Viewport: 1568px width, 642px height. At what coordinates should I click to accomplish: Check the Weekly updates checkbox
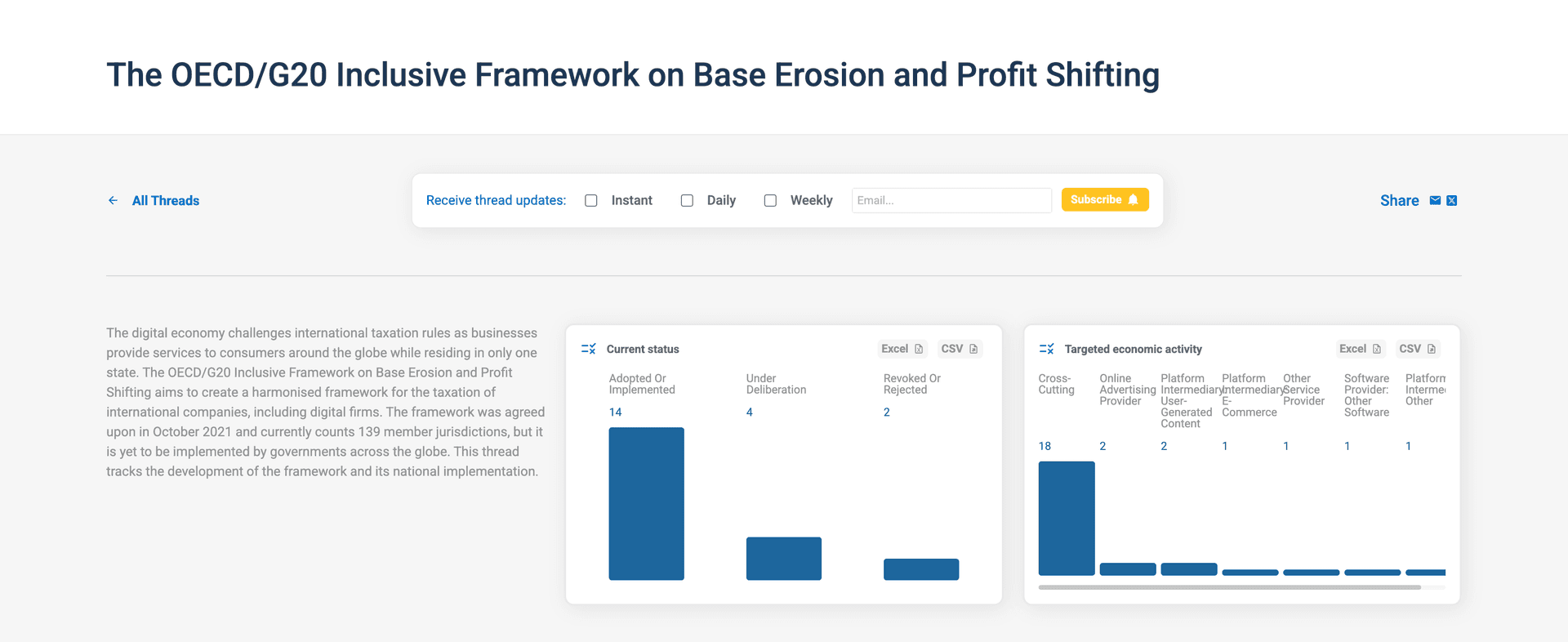tap(770, 200)
